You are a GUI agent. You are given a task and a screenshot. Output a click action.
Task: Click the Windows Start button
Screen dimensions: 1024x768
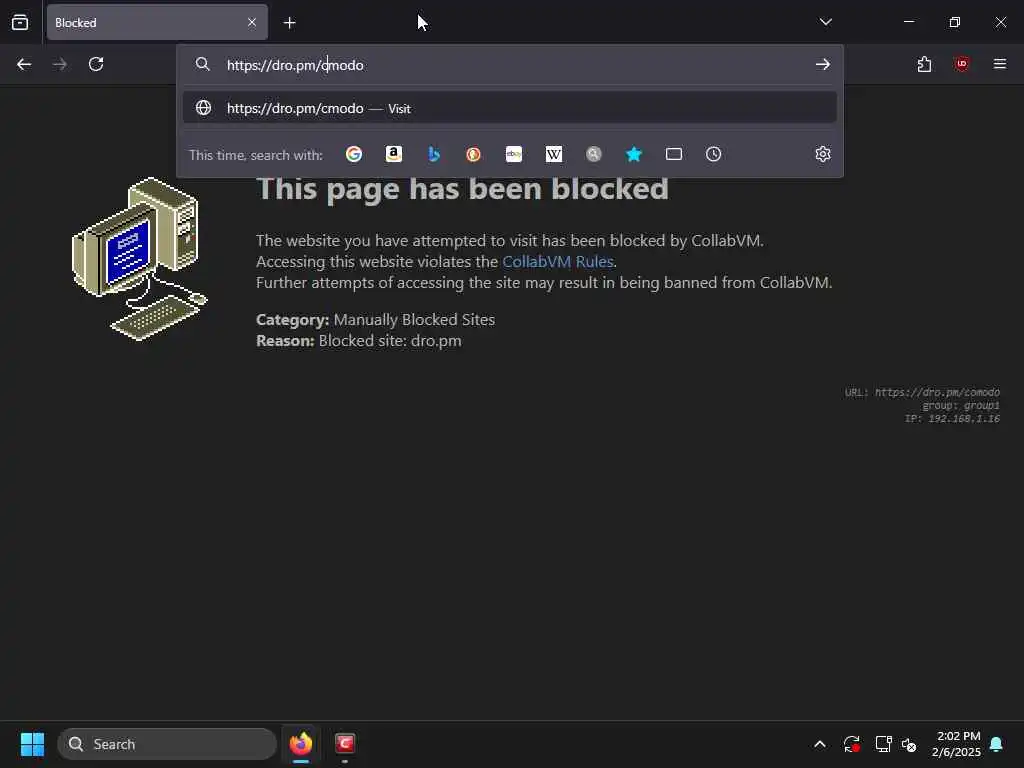click(x=32, y=744)
